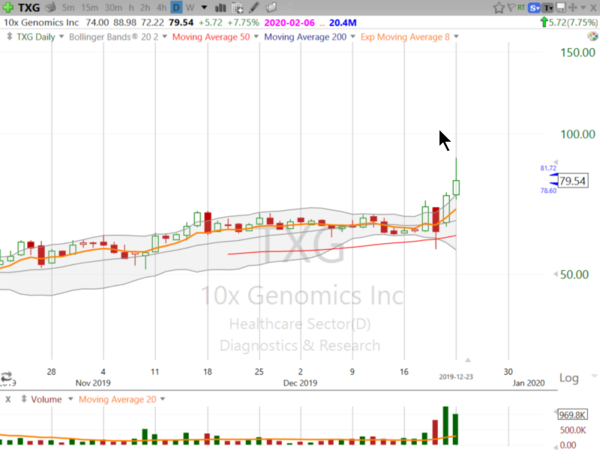Open the T dropdown button

pyautogui.click(x=548, y=8)
